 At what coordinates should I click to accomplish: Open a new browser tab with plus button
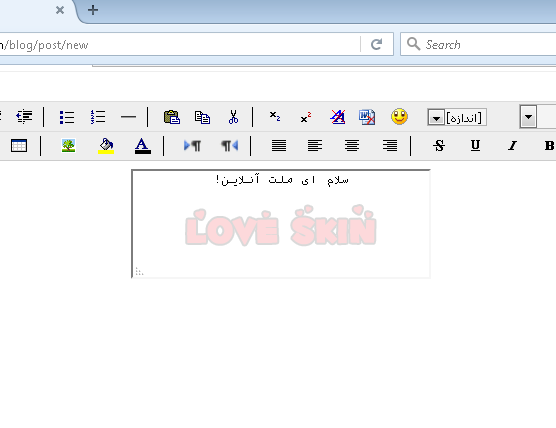(93, 10)
